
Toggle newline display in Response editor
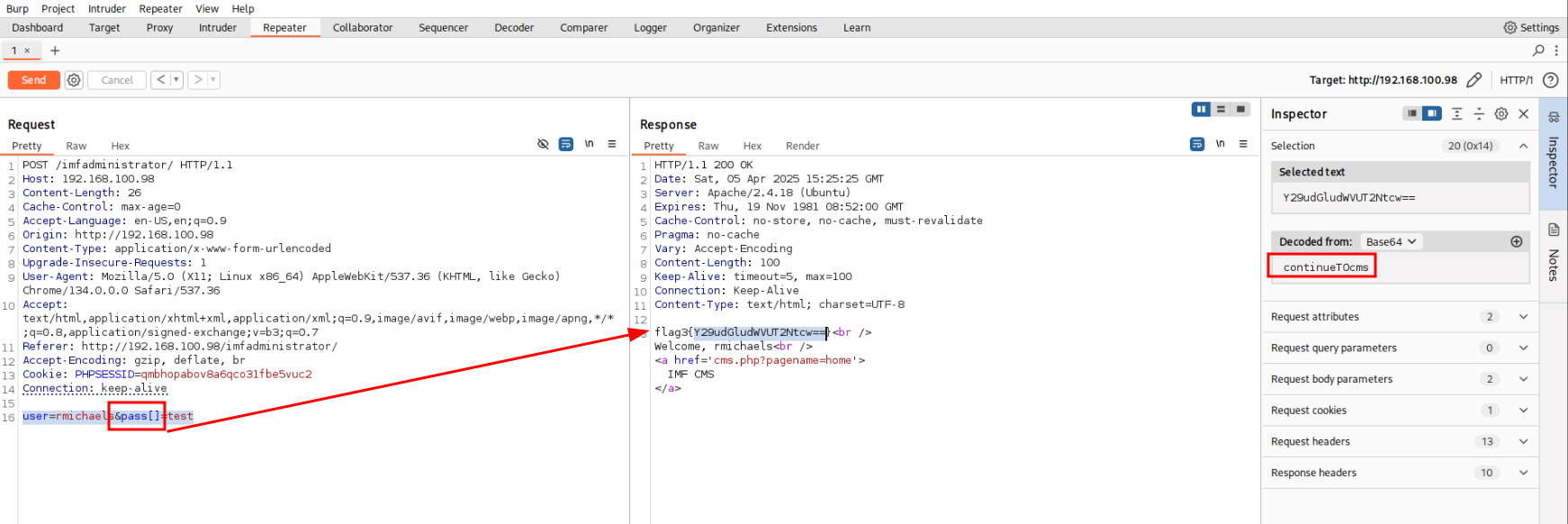click(1221, 144)
